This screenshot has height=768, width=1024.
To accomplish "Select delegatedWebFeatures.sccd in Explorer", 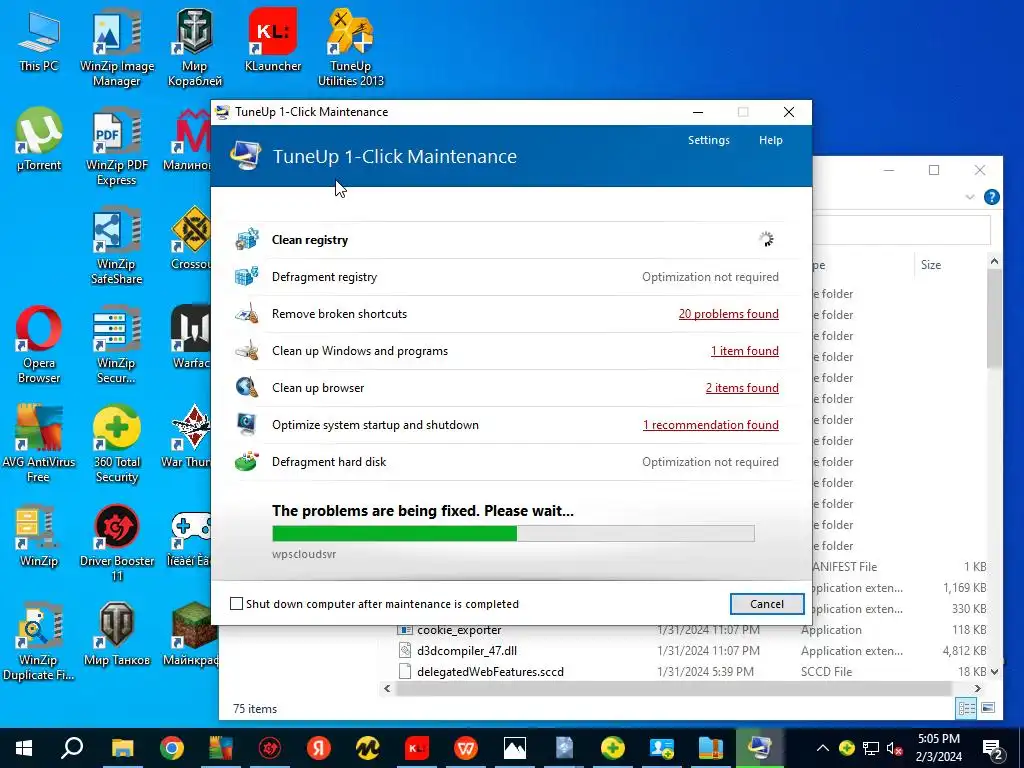I will click(490, 671).
